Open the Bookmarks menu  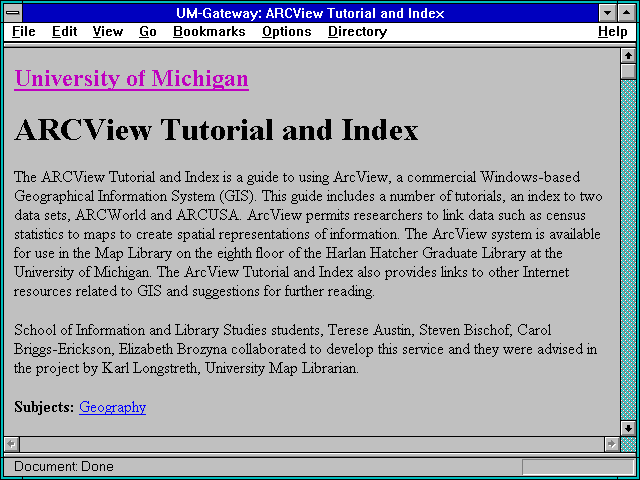(209, 32)
